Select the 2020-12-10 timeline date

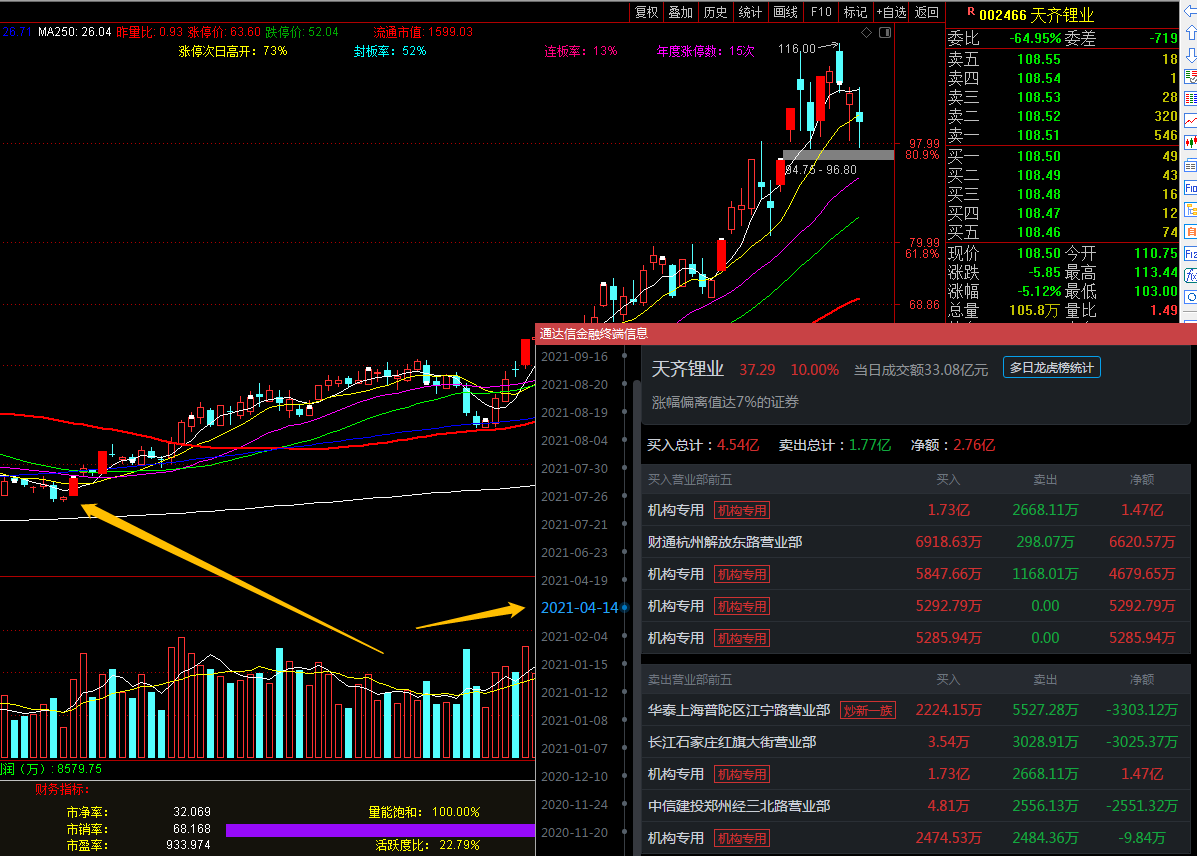[x=573, y=776]
